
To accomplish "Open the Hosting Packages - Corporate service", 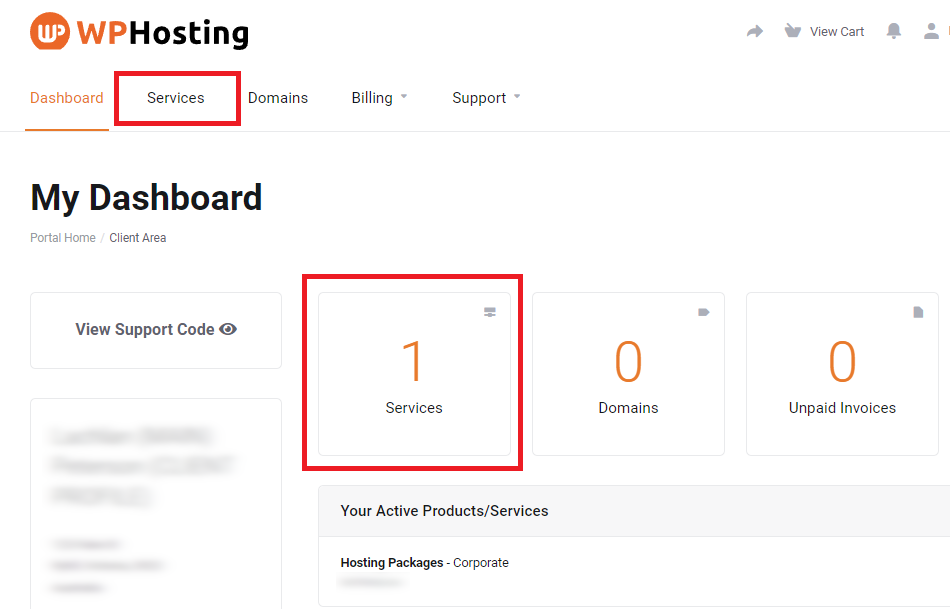I will (x=424, y=563).
